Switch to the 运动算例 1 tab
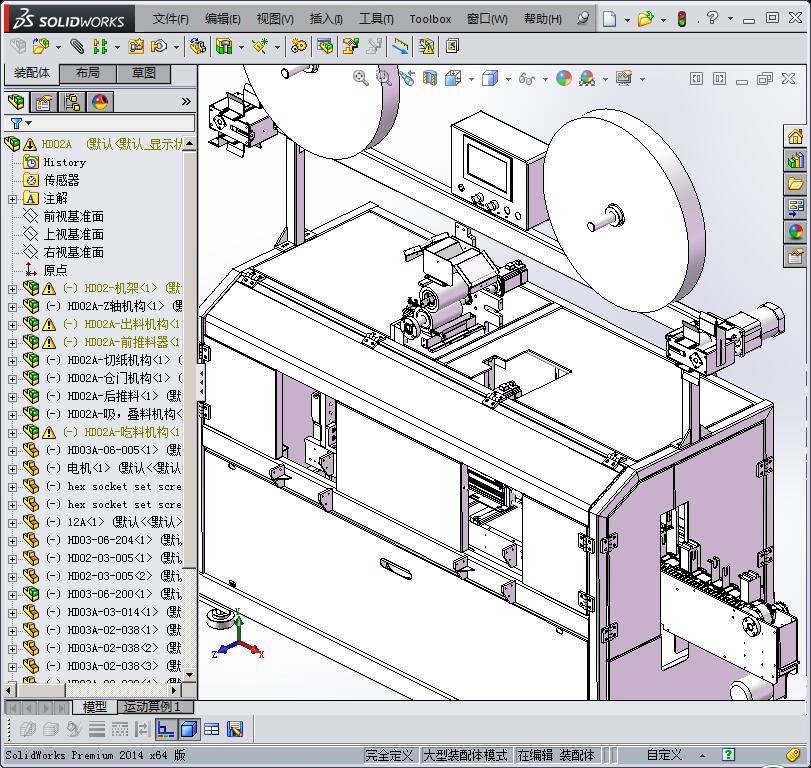 point(151,707)
